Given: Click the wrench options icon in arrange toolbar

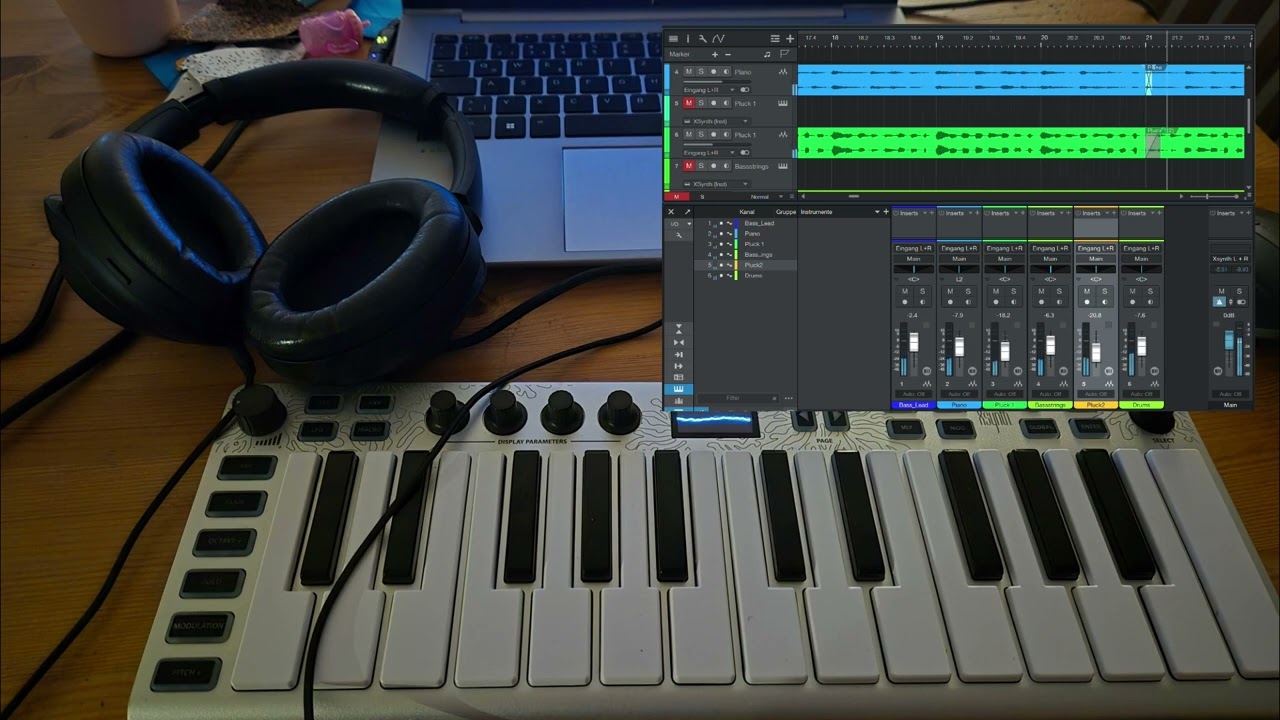Looking at the screenshot, I should tap(703, 39).
